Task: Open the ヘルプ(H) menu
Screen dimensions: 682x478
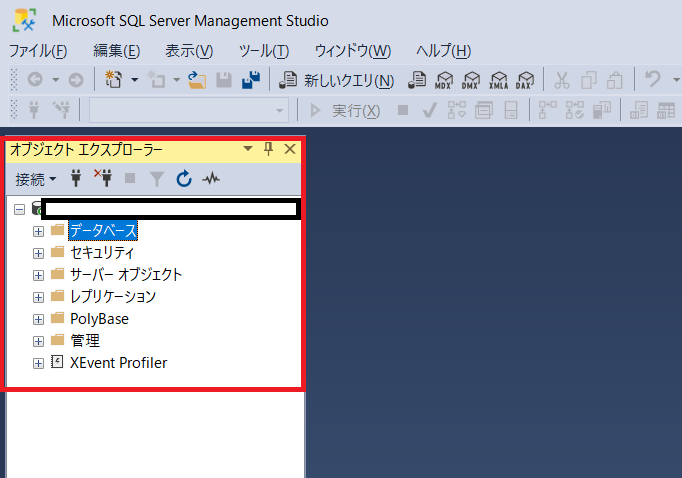Action: point(443,51)
